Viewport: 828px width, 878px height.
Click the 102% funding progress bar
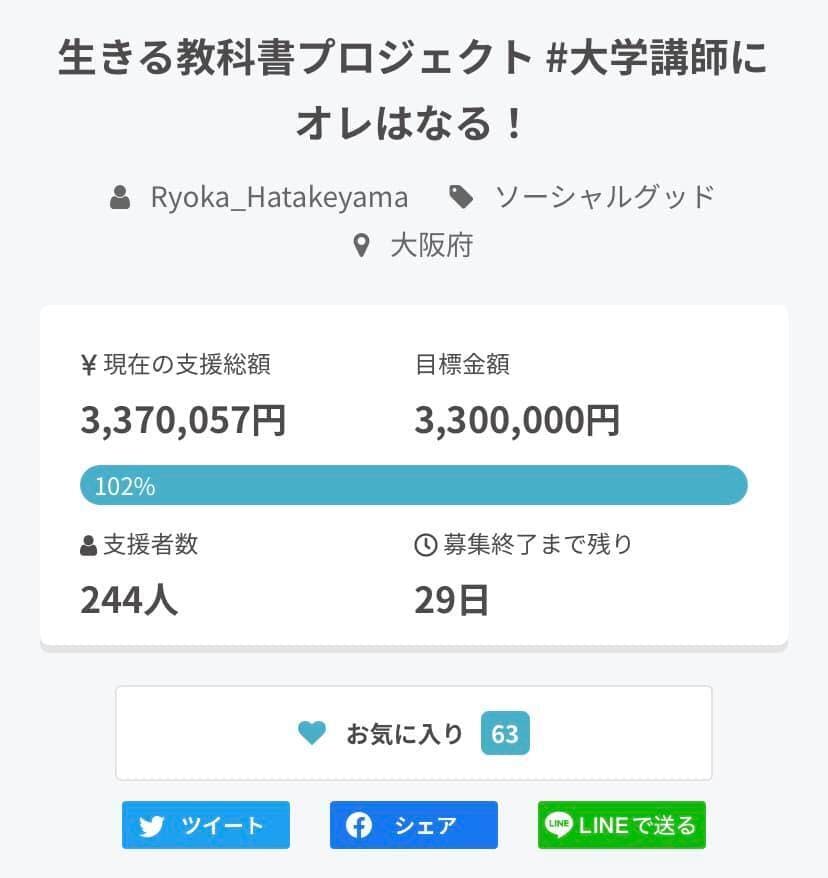point(414,485)
